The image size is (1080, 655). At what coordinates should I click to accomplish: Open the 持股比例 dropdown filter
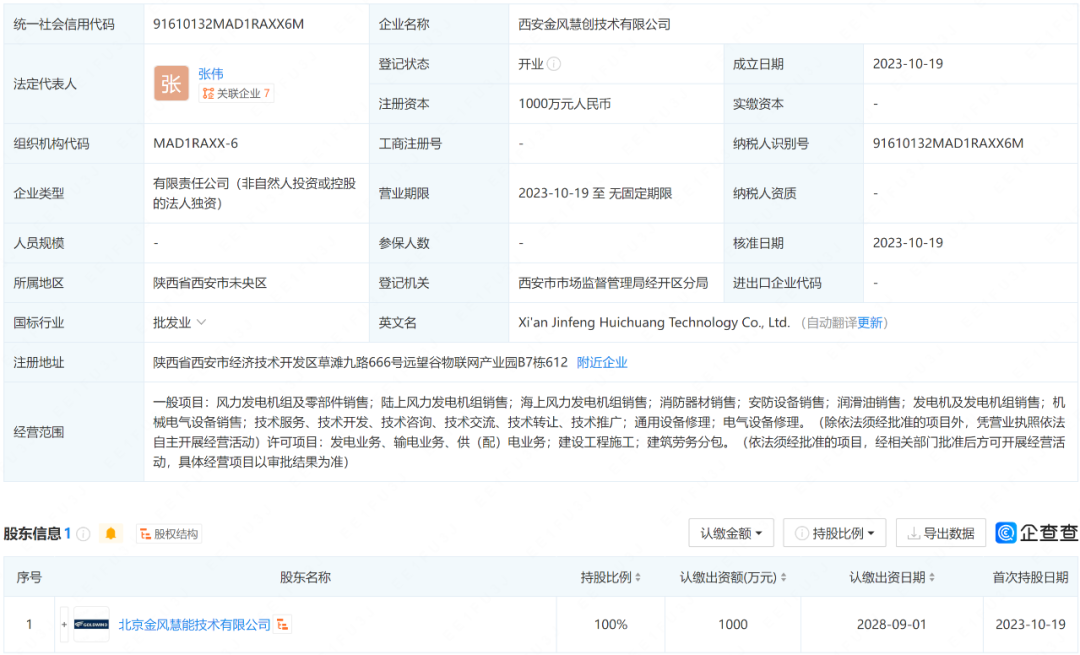[834, 533]
